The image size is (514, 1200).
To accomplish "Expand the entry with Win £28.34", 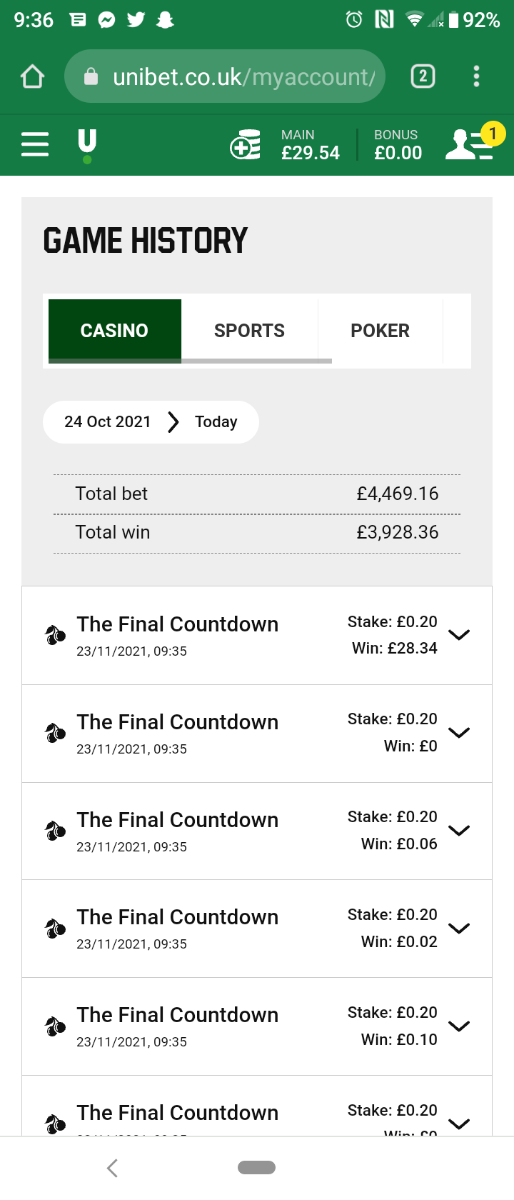I will [459, 635].
